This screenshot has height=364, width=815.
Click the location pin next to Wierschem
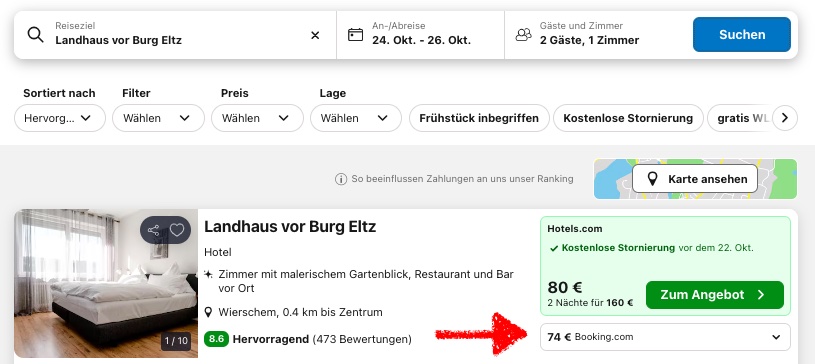(208, 313)
